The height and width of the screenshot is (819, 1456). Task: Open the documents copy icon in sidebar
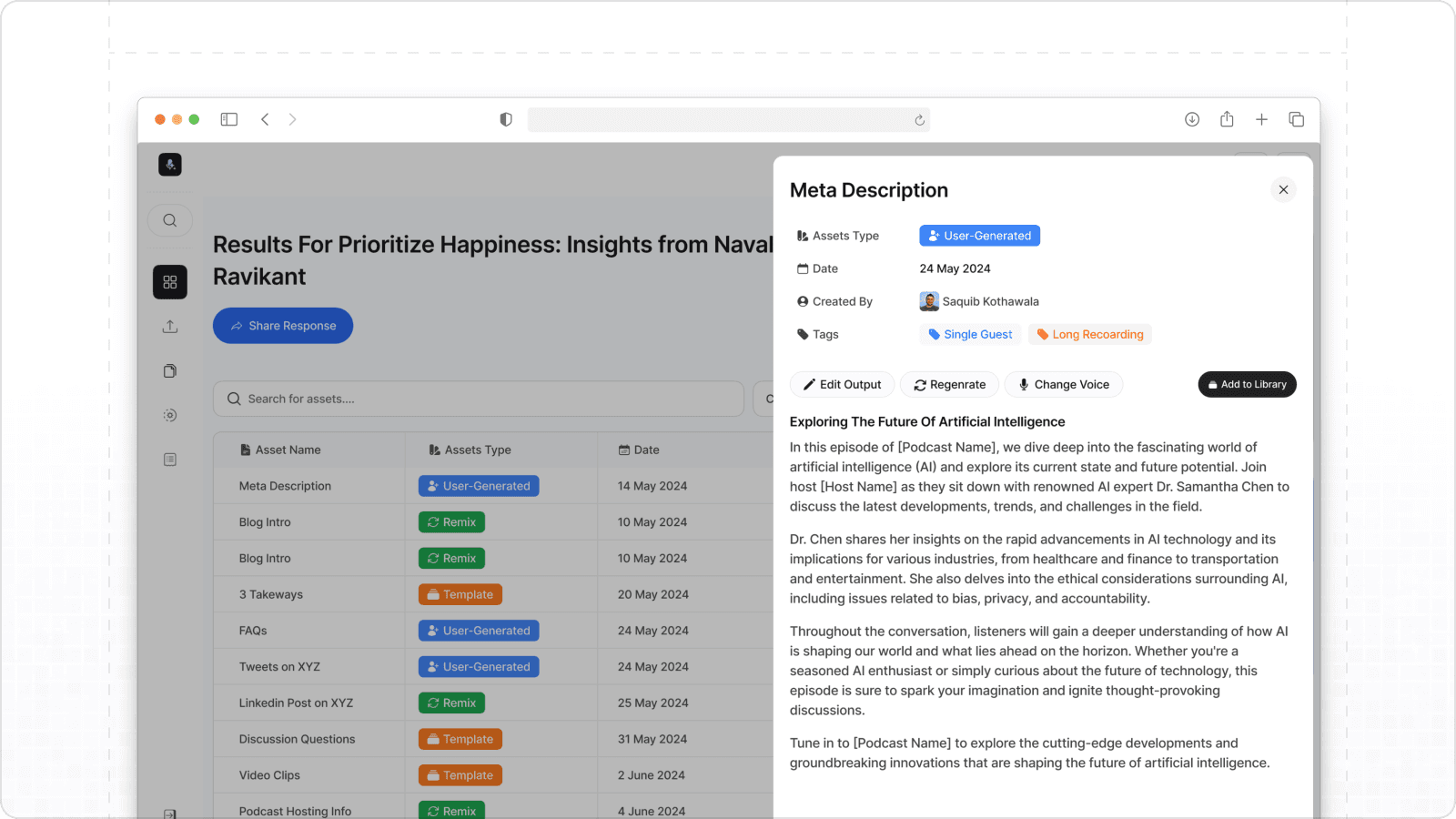click(170, 371)
